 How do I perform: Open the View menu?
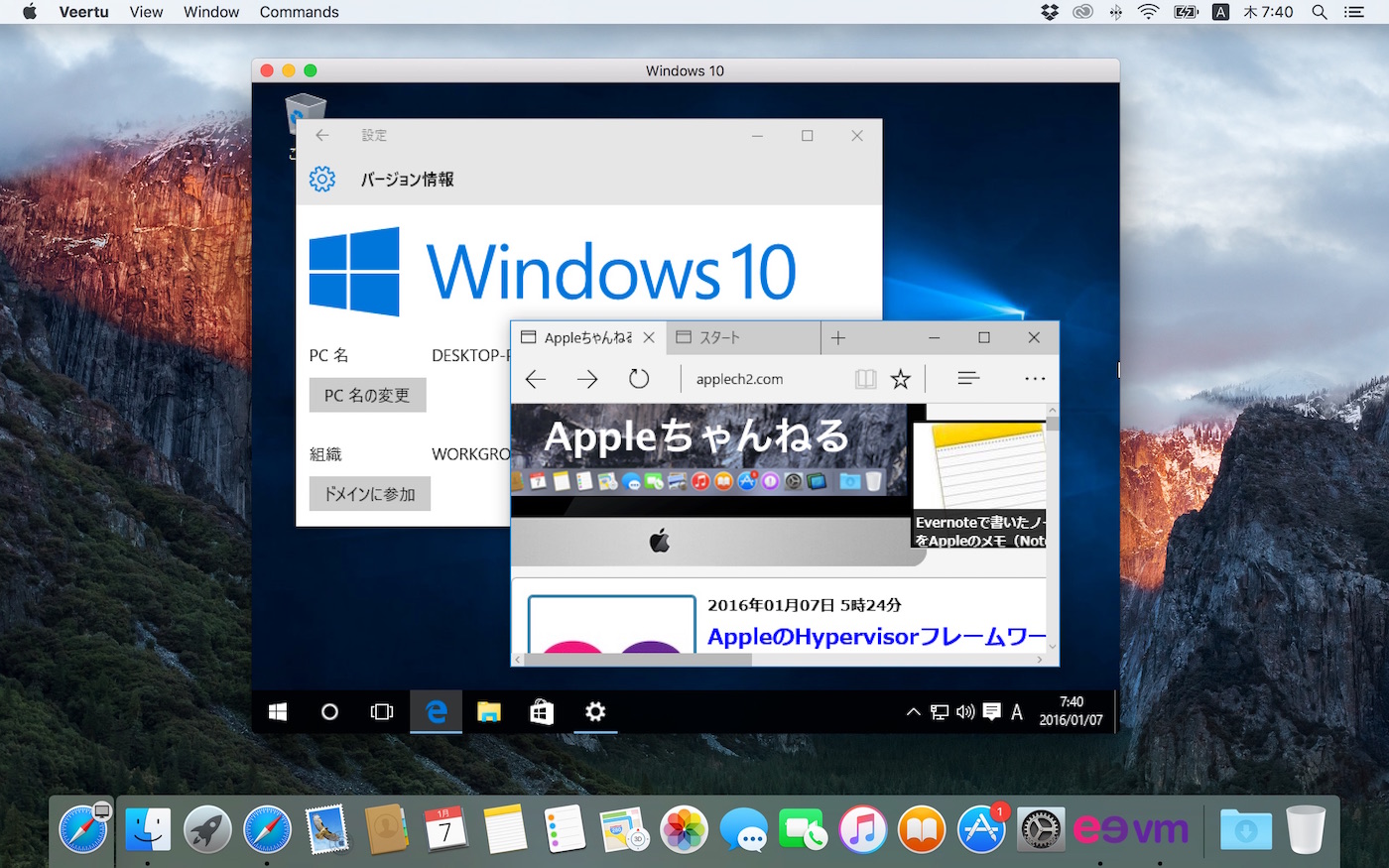pyautogui.click(x=146, y=12)
